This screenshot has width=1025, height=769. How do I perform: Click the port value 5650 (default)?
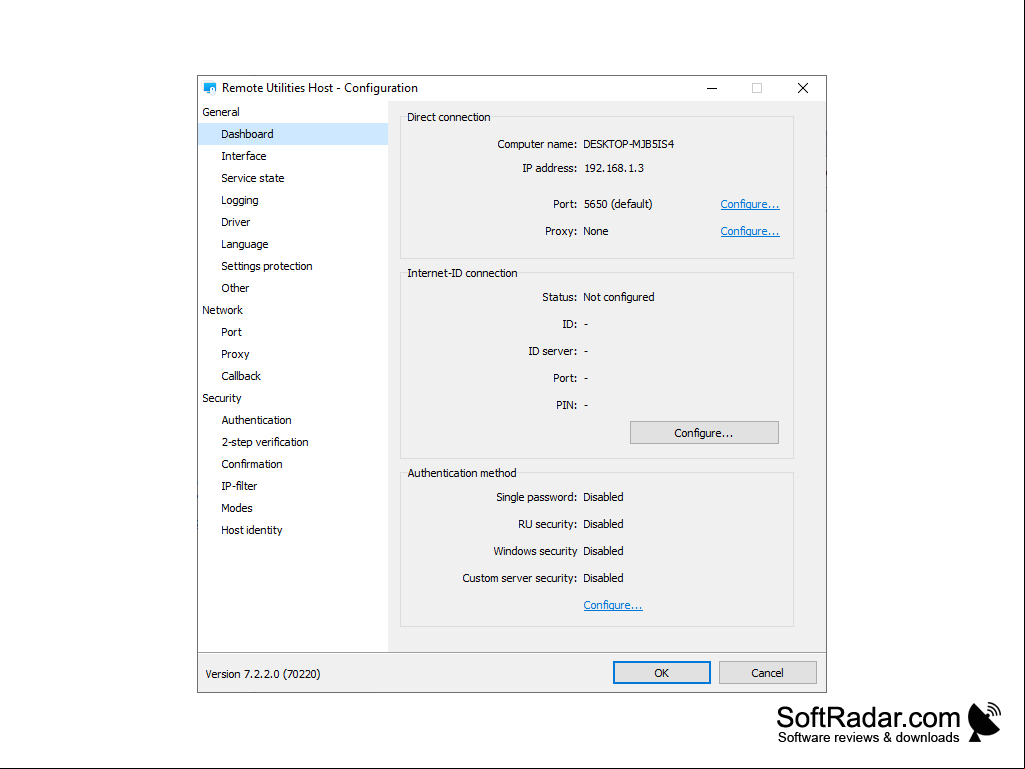[x=618, y=204]
